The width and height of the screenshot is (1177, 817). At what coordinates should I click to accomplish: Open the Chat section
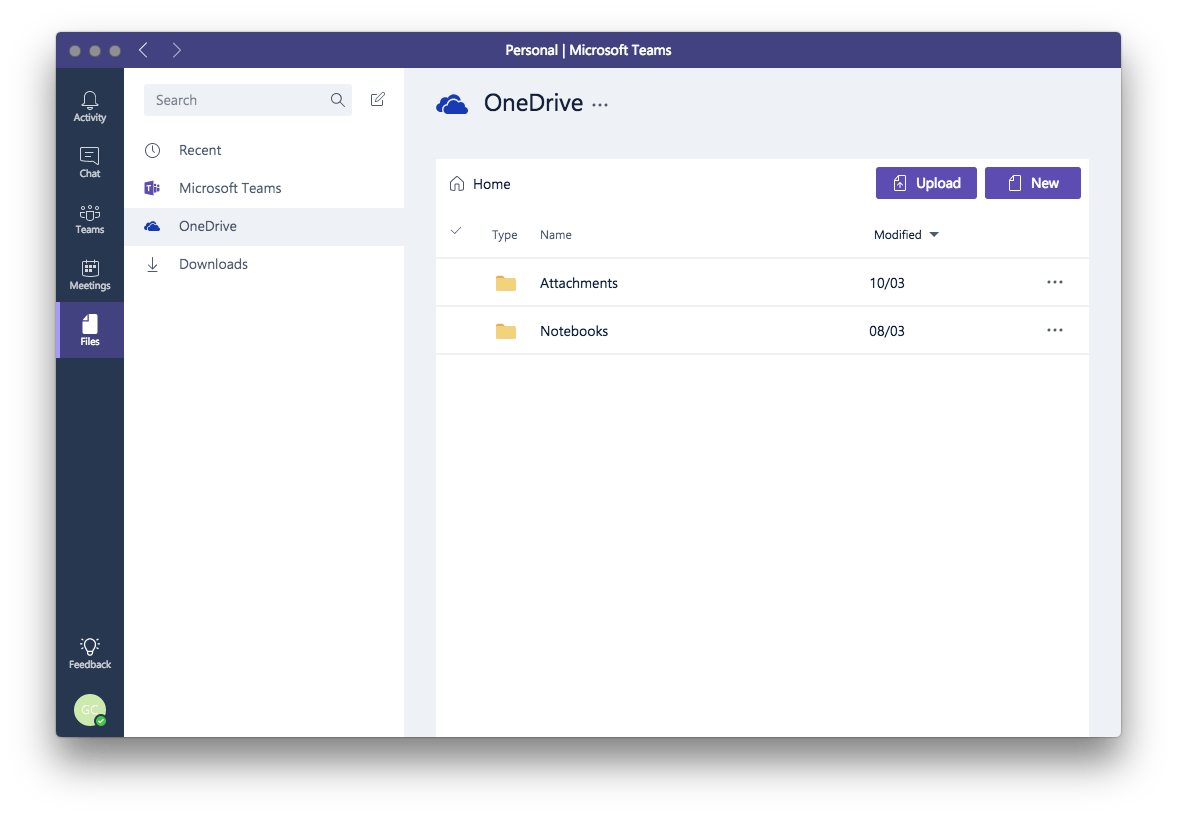click(89, 162)
